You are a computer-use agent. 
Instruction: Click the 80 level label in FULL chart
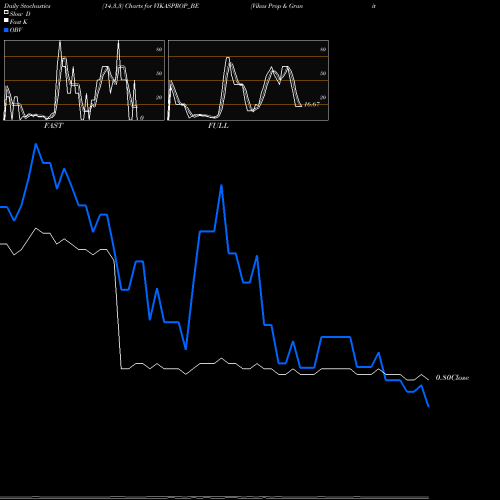[x=323, y=49]
